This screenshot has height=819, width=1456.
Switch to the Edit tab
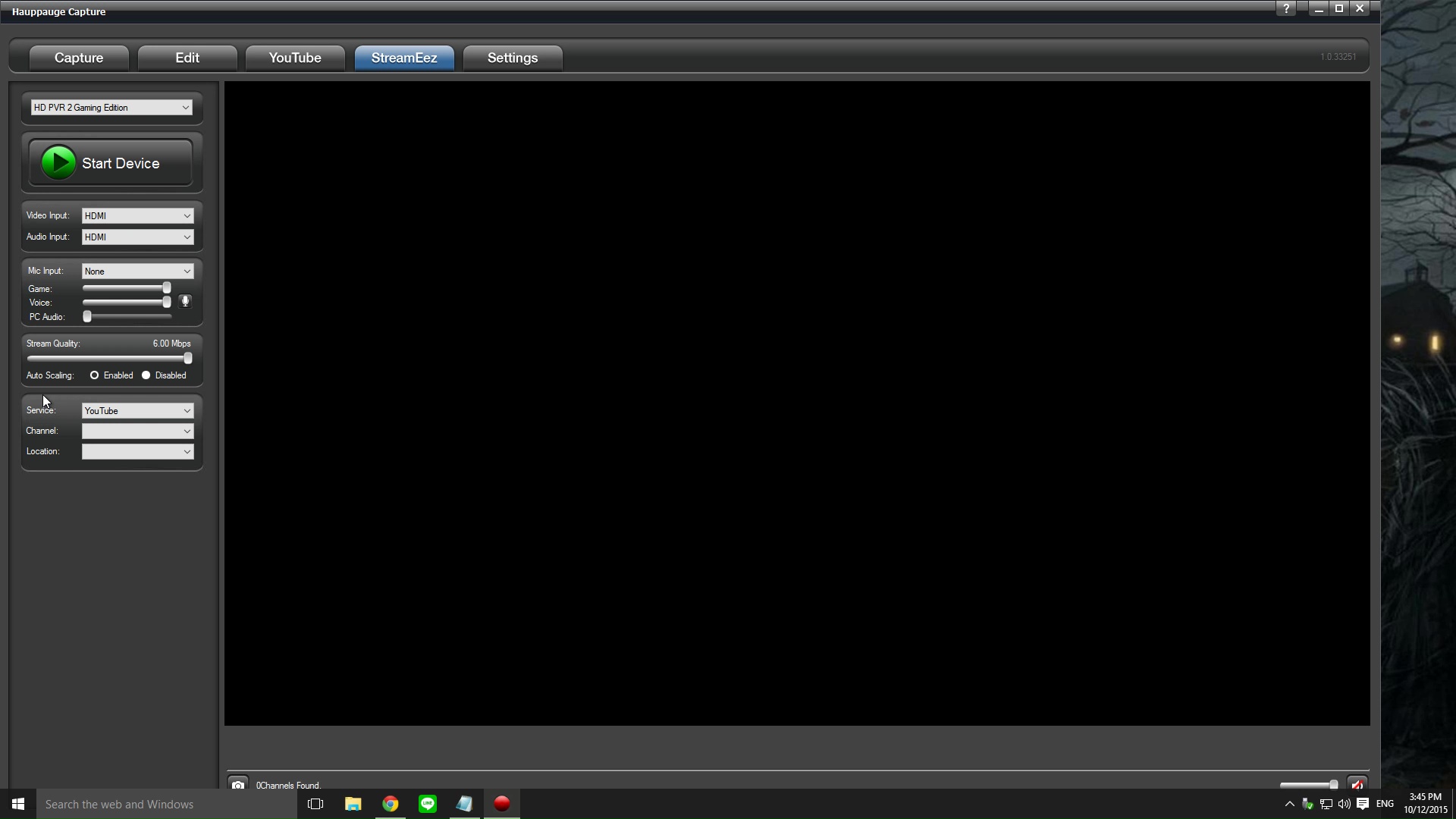point(187,58)
